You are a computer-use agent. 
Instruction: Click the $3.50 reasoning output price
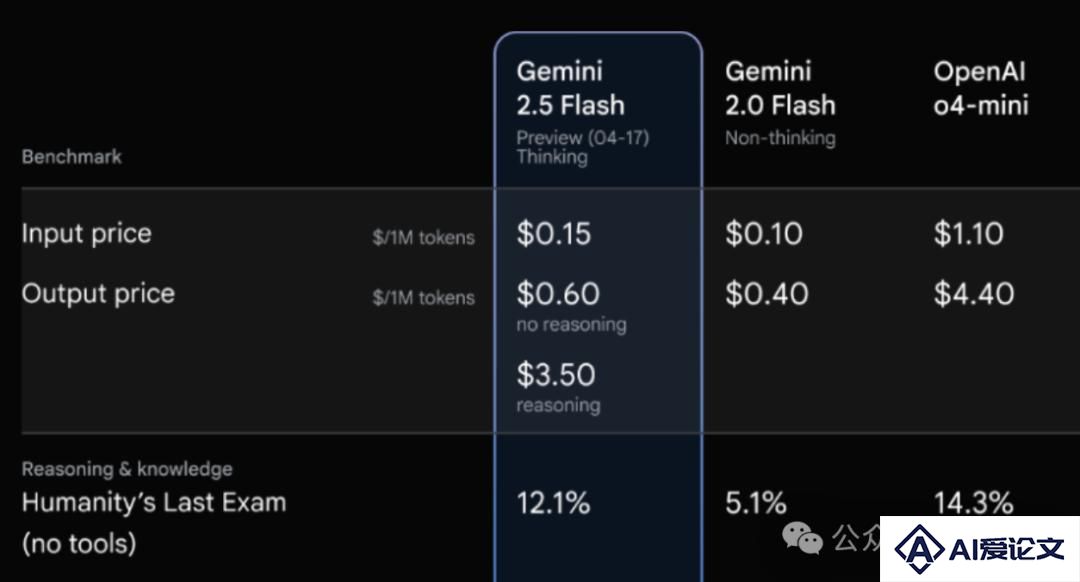556,375
